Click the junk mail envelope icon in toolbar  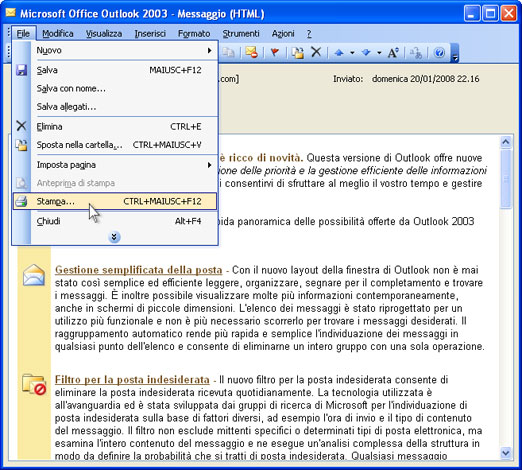pos(251,52)
